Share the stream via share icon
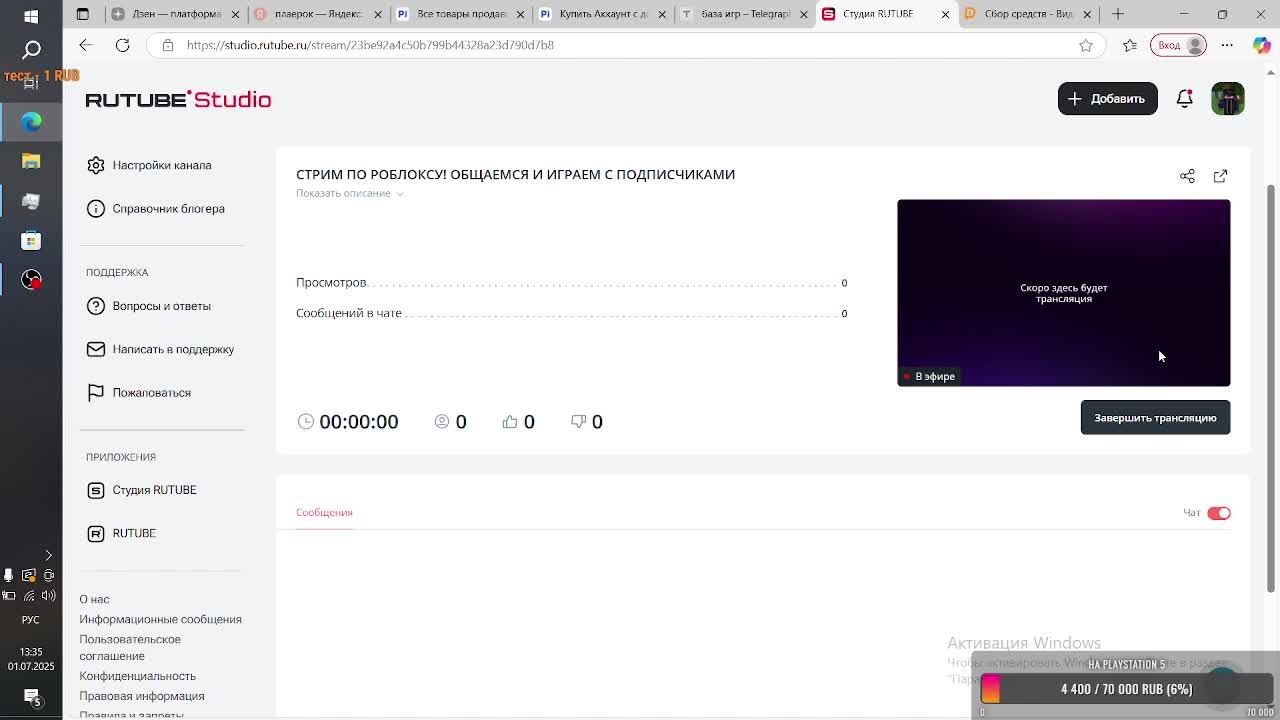1280x720 pixels. tap(1187, 176)
